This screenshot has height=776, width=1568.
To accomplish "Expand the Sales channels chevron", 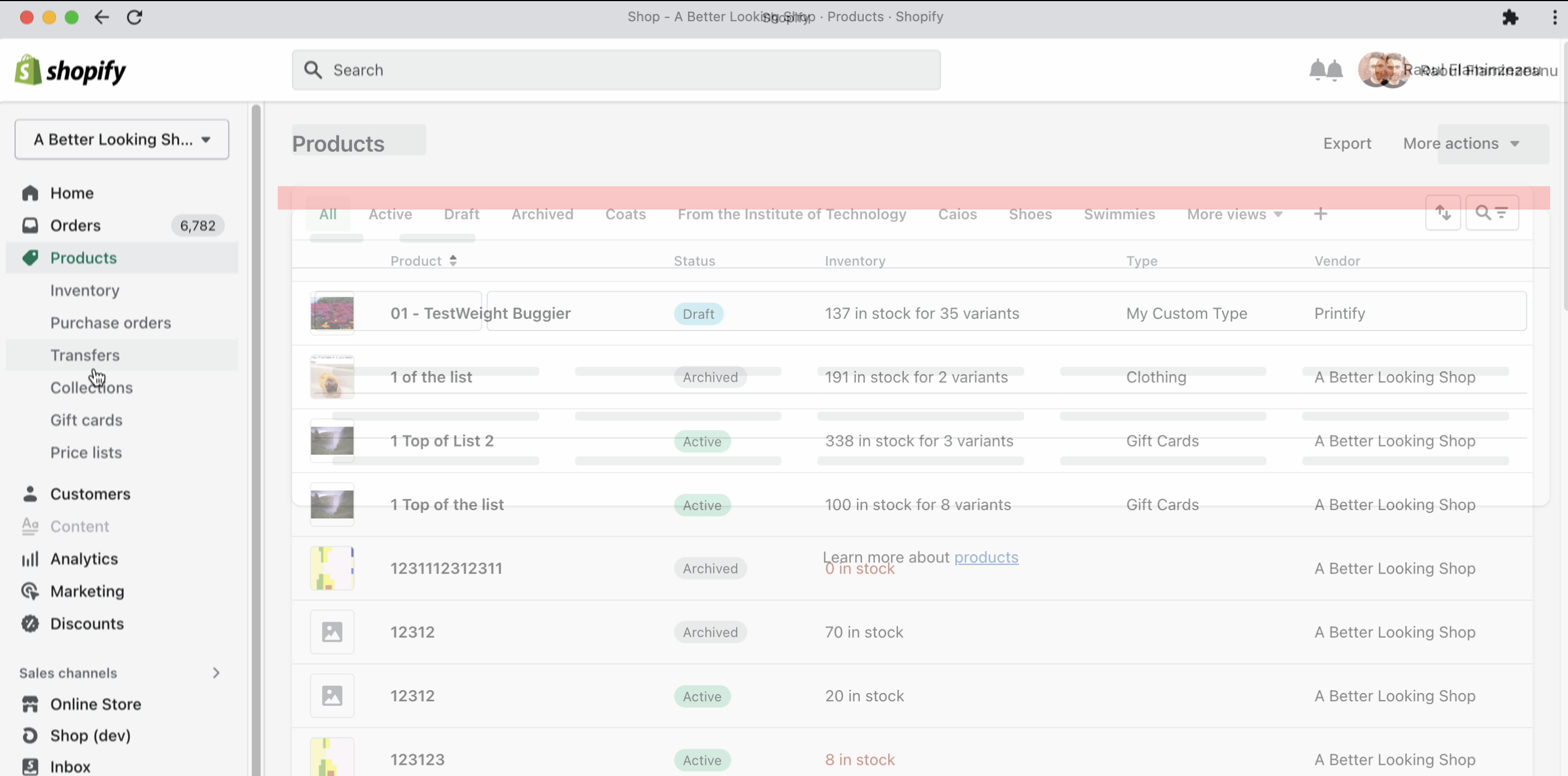I will pyautogui.click(x=216, y=672).
